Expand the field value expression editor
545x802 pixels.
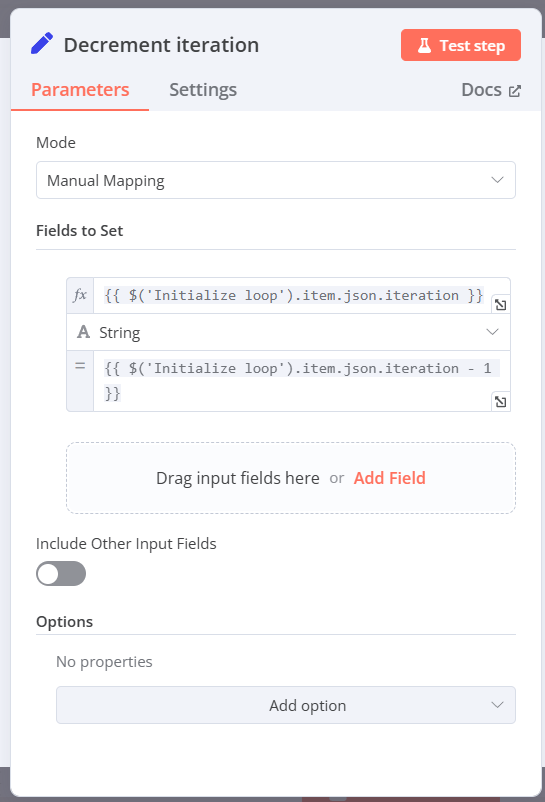click(501, 402)
